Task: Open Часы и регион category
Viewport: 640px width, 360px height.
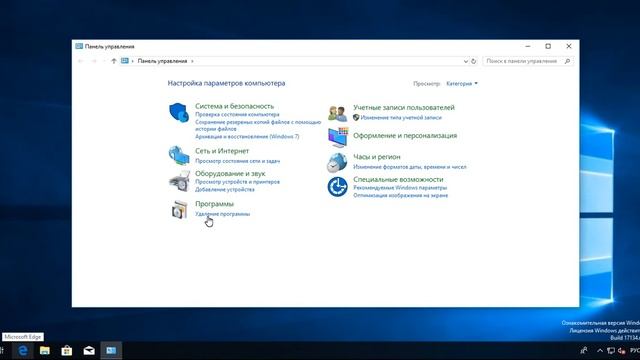Action: tap(377, 157)
